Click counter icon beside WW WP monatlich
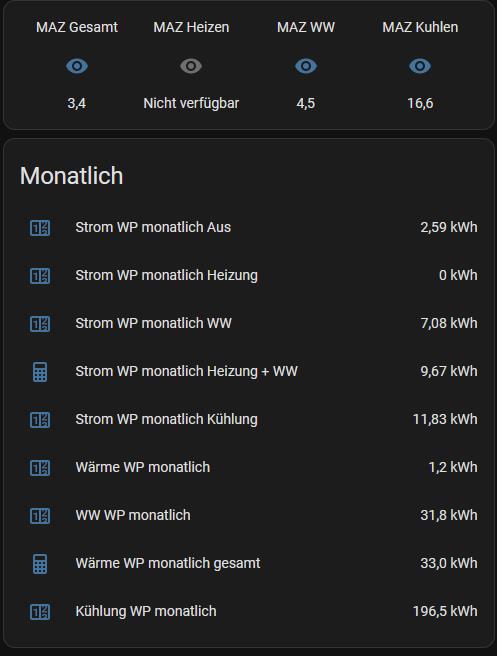Viewport: 497px width, 656px height. pos(40,516)
